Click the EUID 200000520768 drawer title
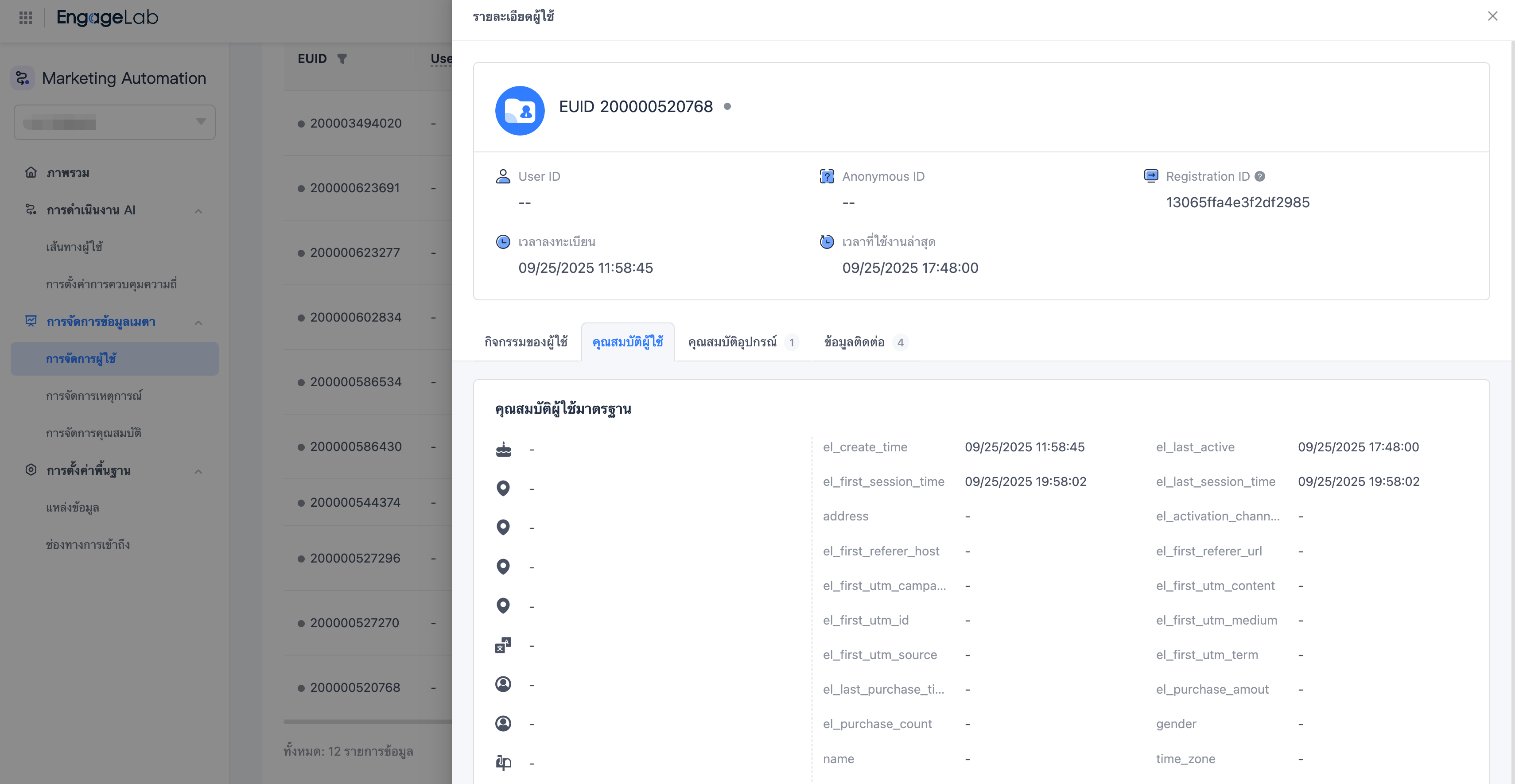 tap(636, 106)
